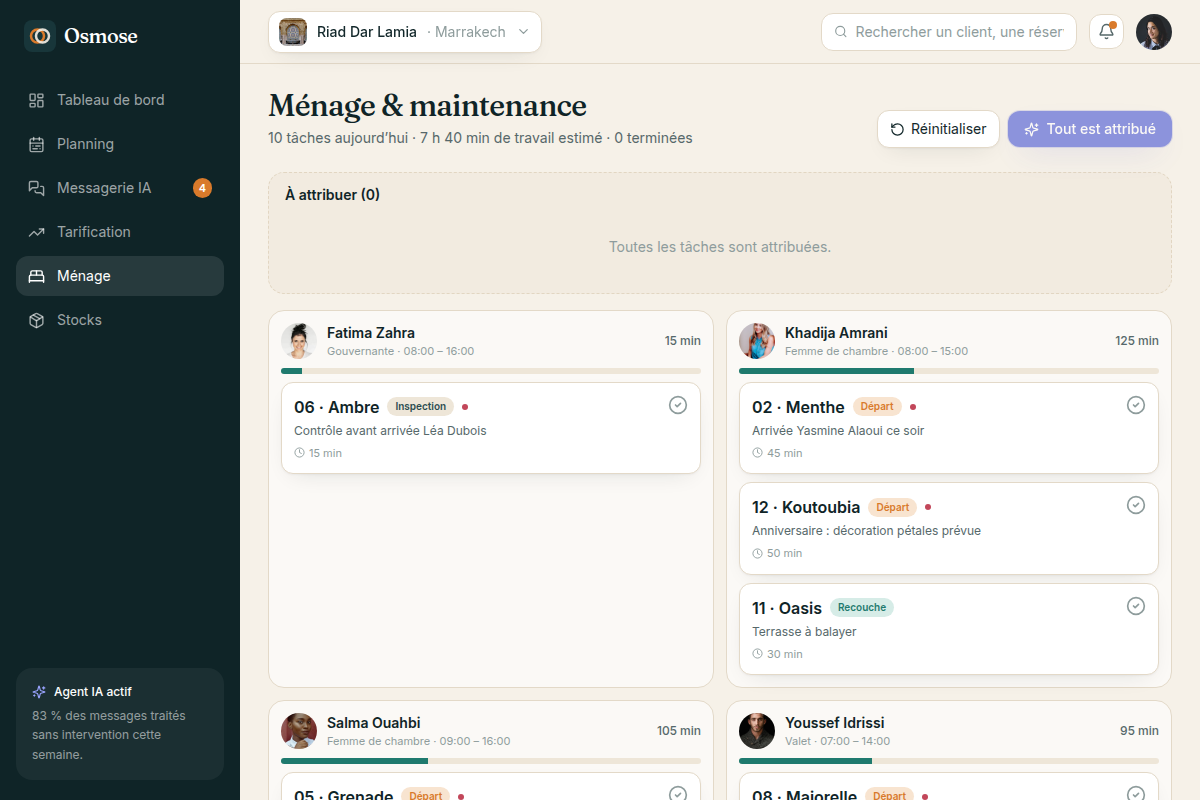The width and height of the screenshot is (1200, 800).
Task: Open Tarification in sidebar
Action: point(120,232)
